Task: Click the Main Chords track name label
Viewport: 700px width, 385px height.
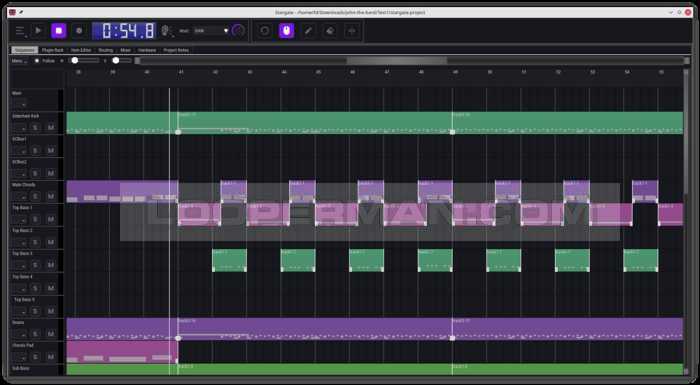Action: [24, 185]
